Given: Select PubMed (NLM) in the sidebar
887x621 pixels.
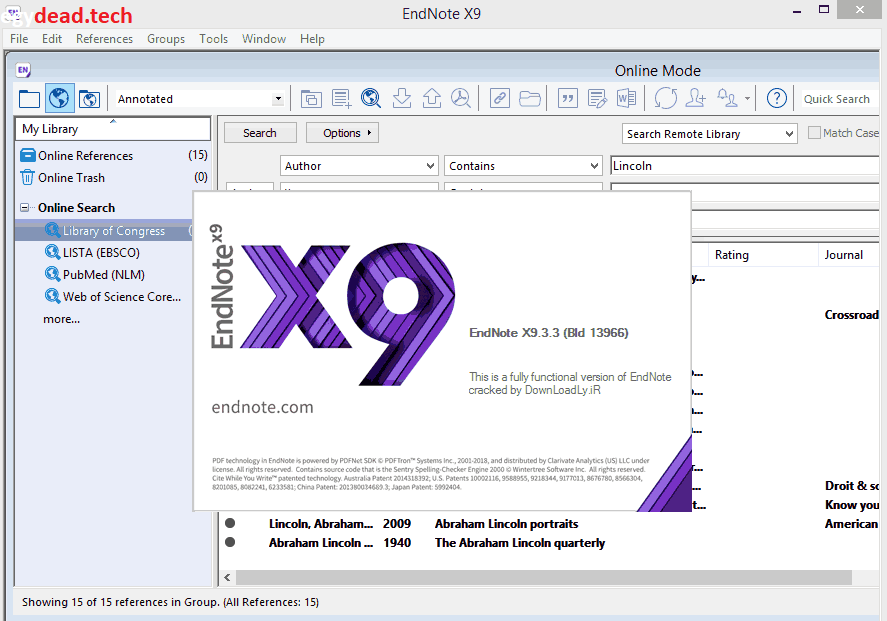Looking at the screenshot, I should point(94,274).
